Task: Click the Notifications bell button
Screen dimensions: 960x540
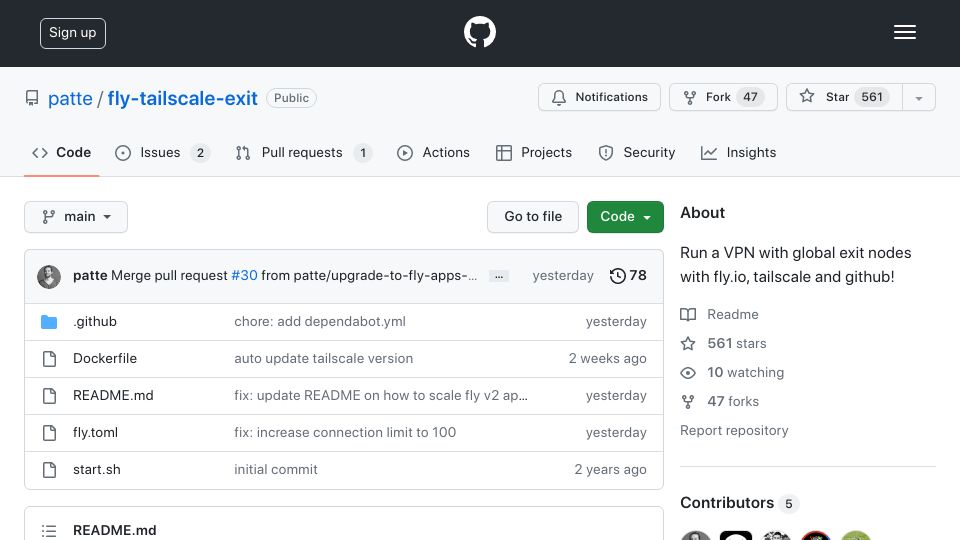Action: (x=599, y=97)
